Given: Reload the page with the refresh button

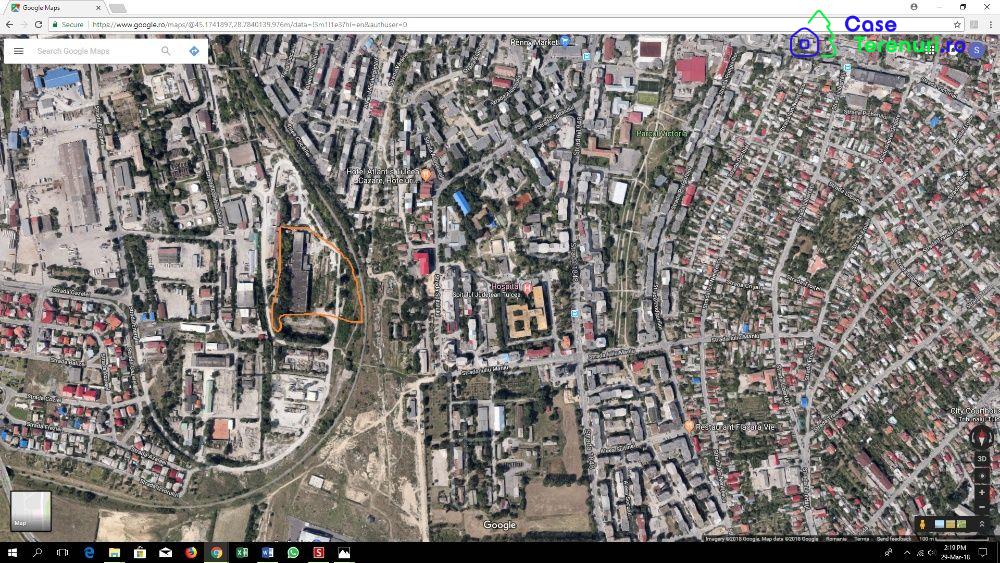Looking at the screenshot, I should tap(39, 24).
